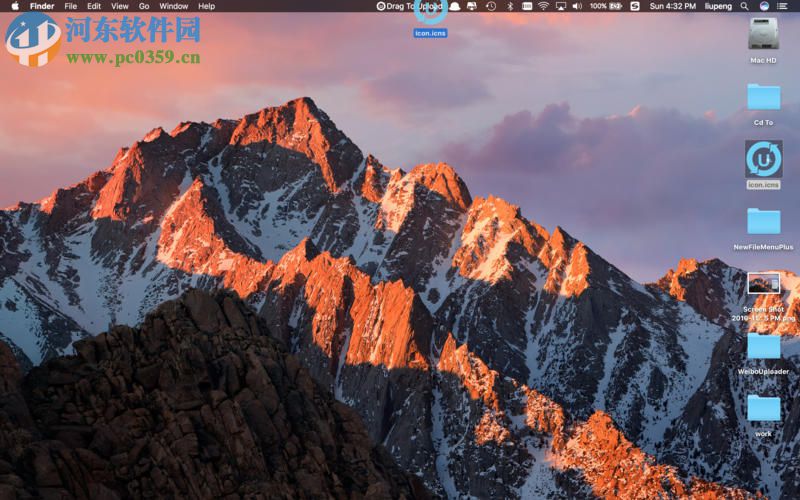Open the File menu
This screenshot has height=500, width=800.
[70, 6]
